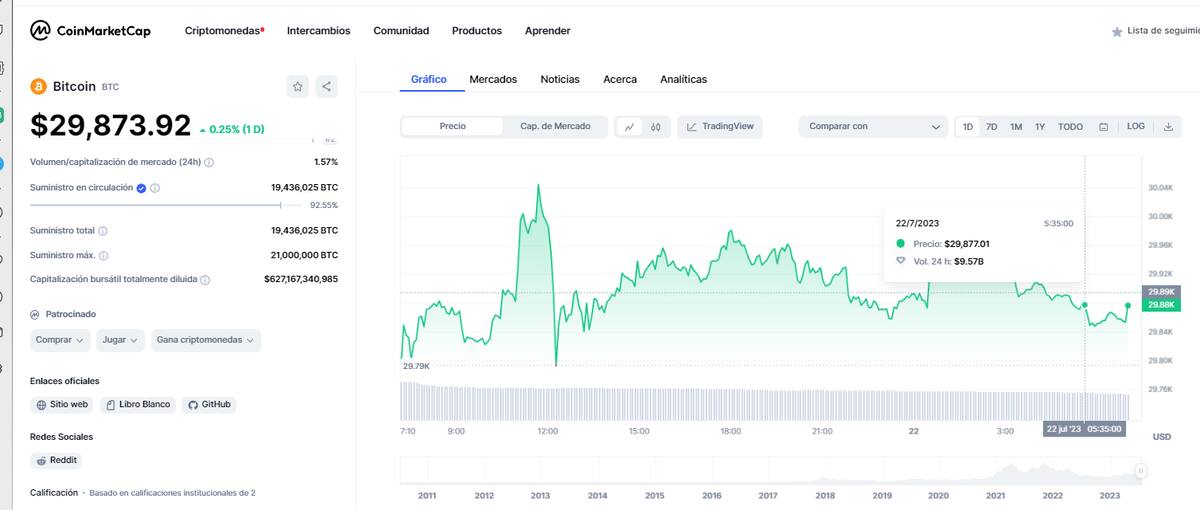
Task: Click the orange Bitcoin coin icon
Action: click(x=39, y=87)
